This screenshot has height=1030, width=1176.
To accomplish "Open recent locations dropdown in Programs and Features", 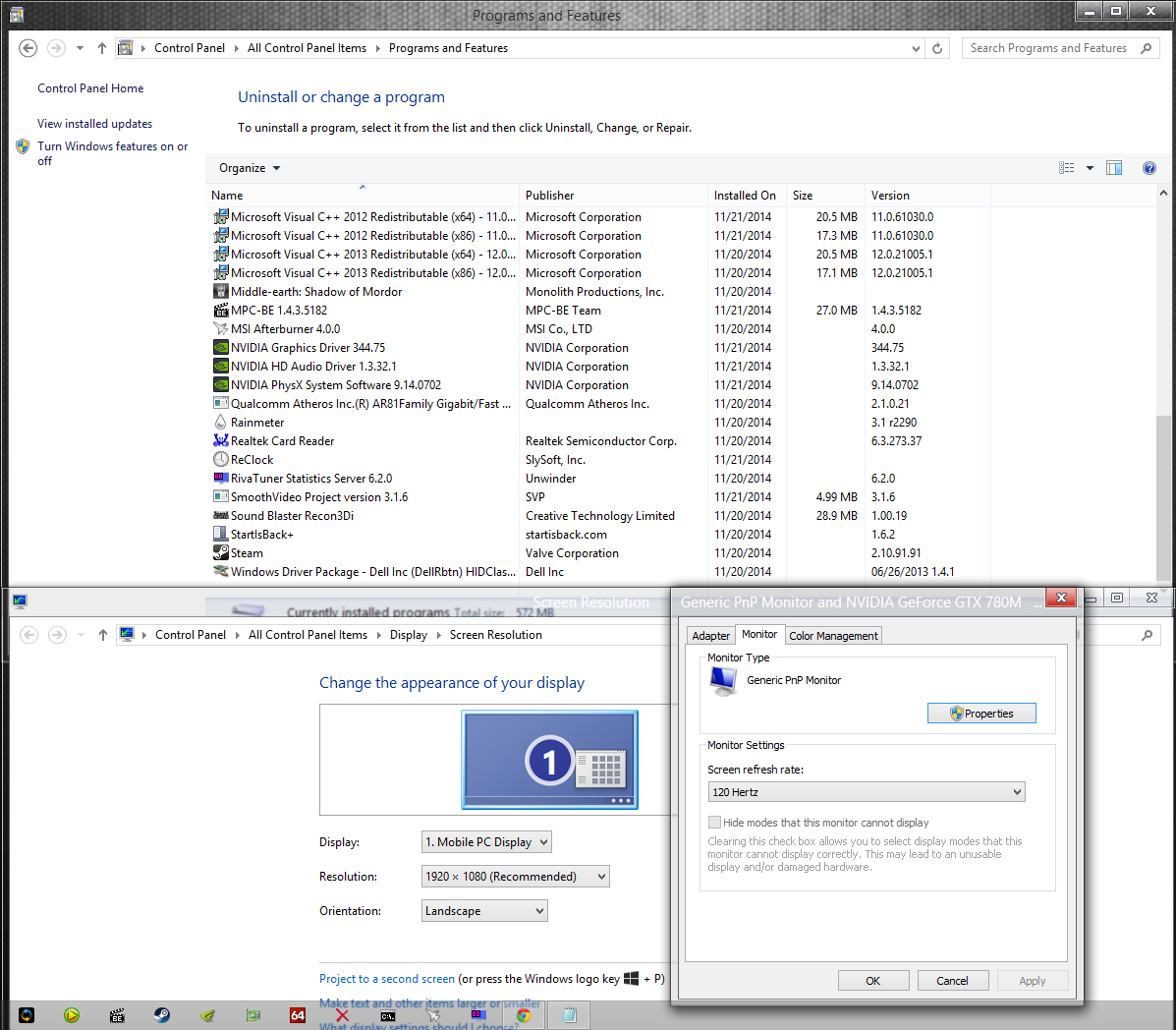I will point(80,48).
